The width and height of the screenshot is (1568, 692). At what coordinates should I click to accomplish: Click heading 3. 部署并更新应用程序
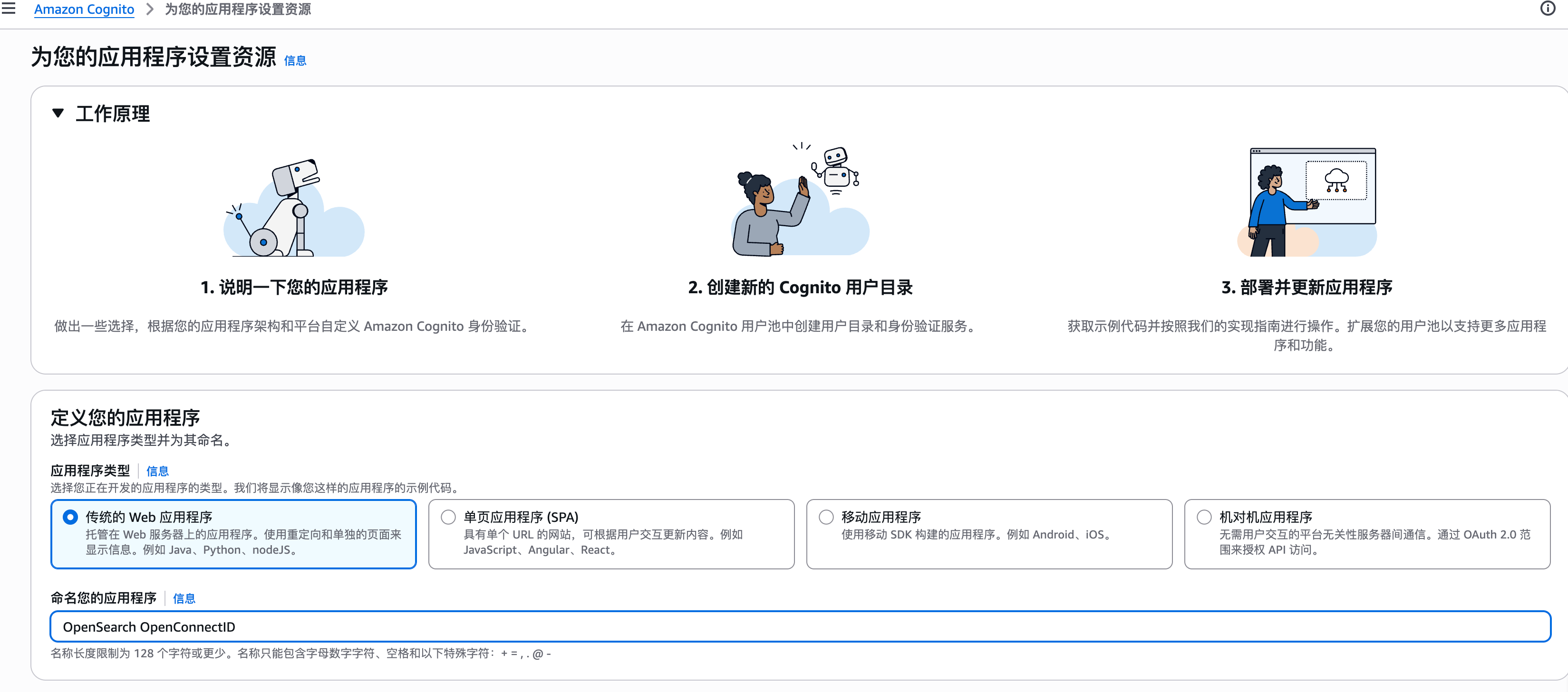(1306, 287)
